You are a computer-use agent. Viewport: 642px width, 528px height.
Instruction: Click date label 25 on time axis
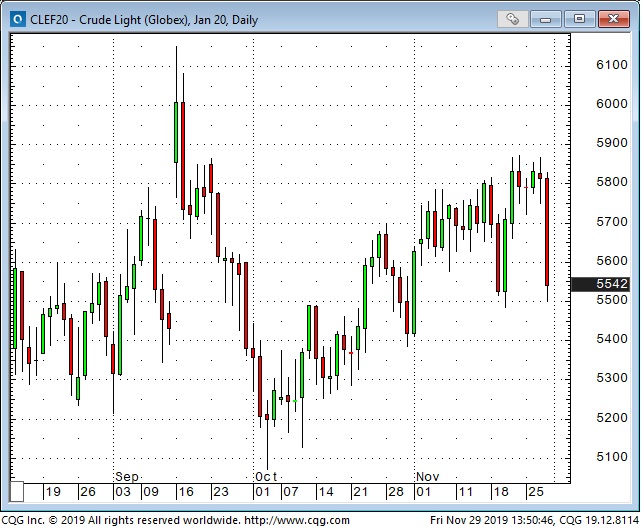[x=536, y=492]
